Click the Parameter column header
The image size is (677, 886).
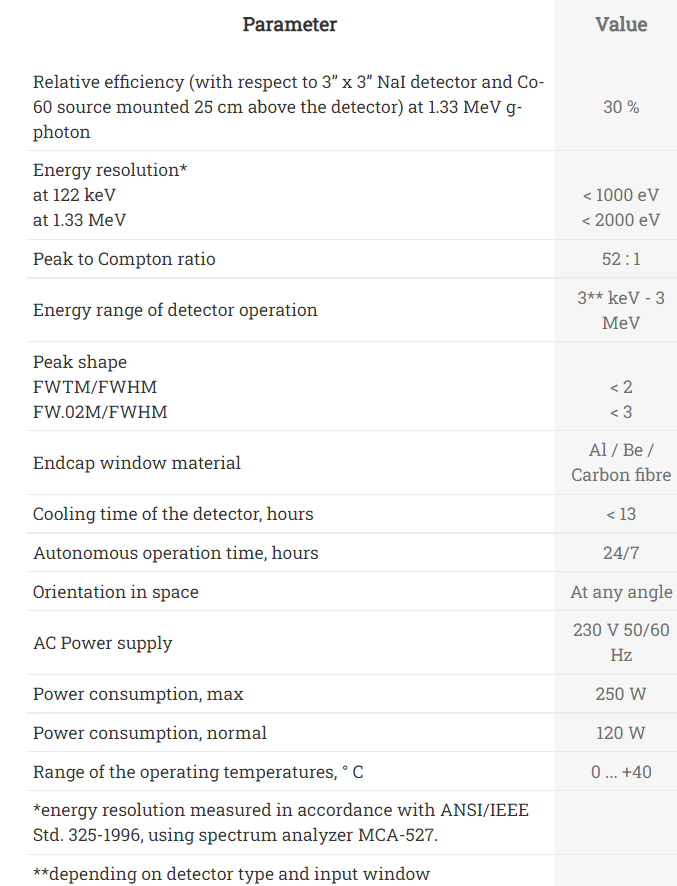(x=289, y=24)
